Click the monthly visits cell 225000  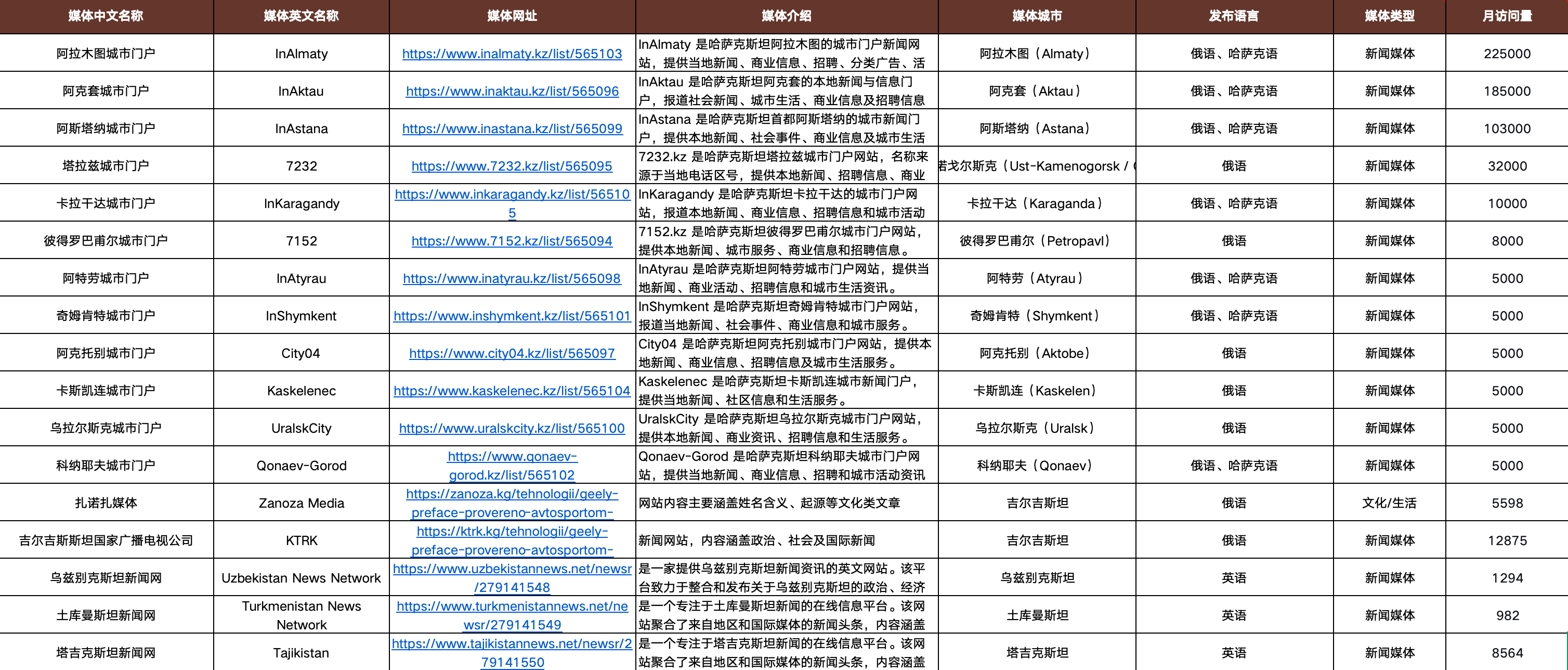pyautogui.click(x=1507, y=54)
